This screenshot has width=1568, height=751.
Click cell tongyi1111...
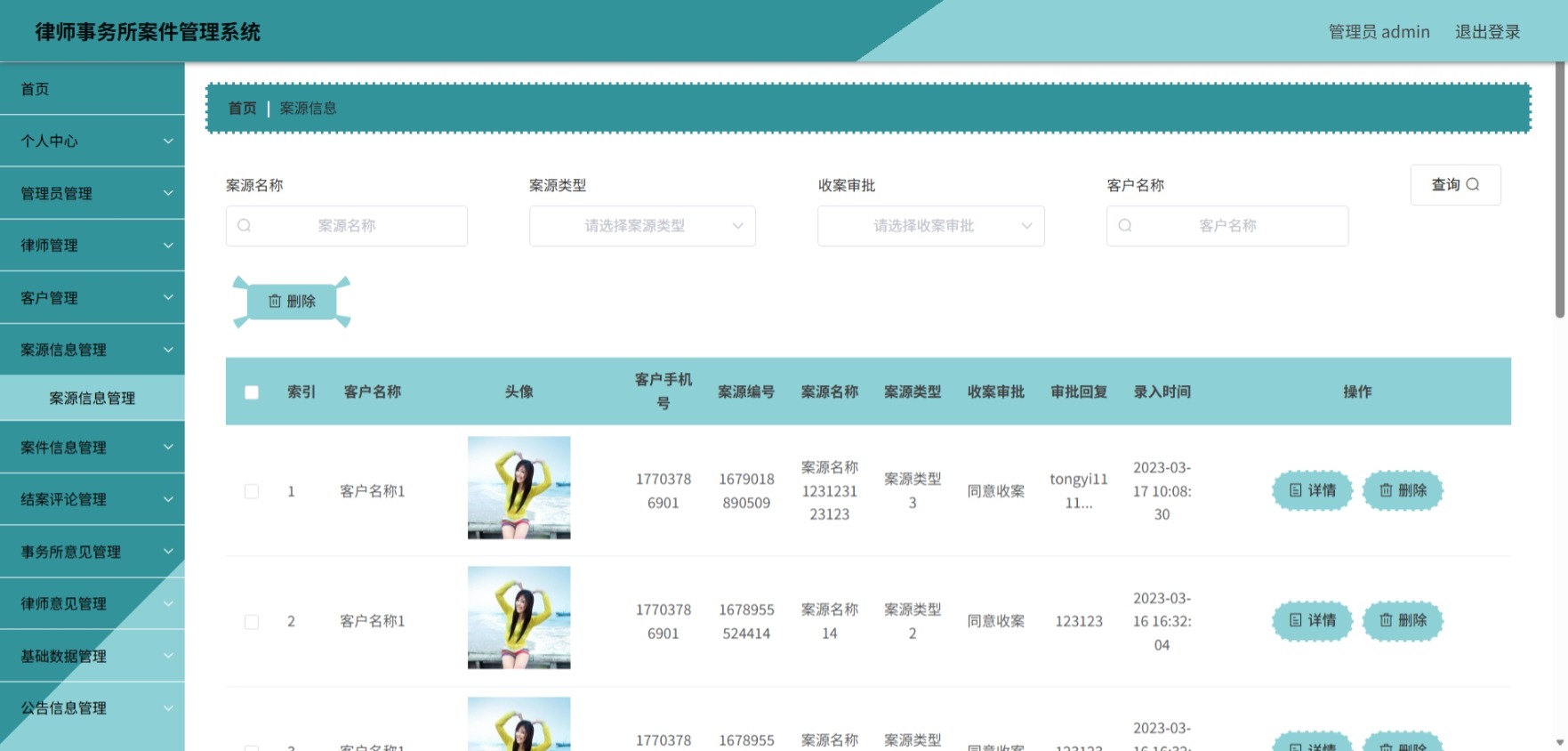pos(1079,490)
